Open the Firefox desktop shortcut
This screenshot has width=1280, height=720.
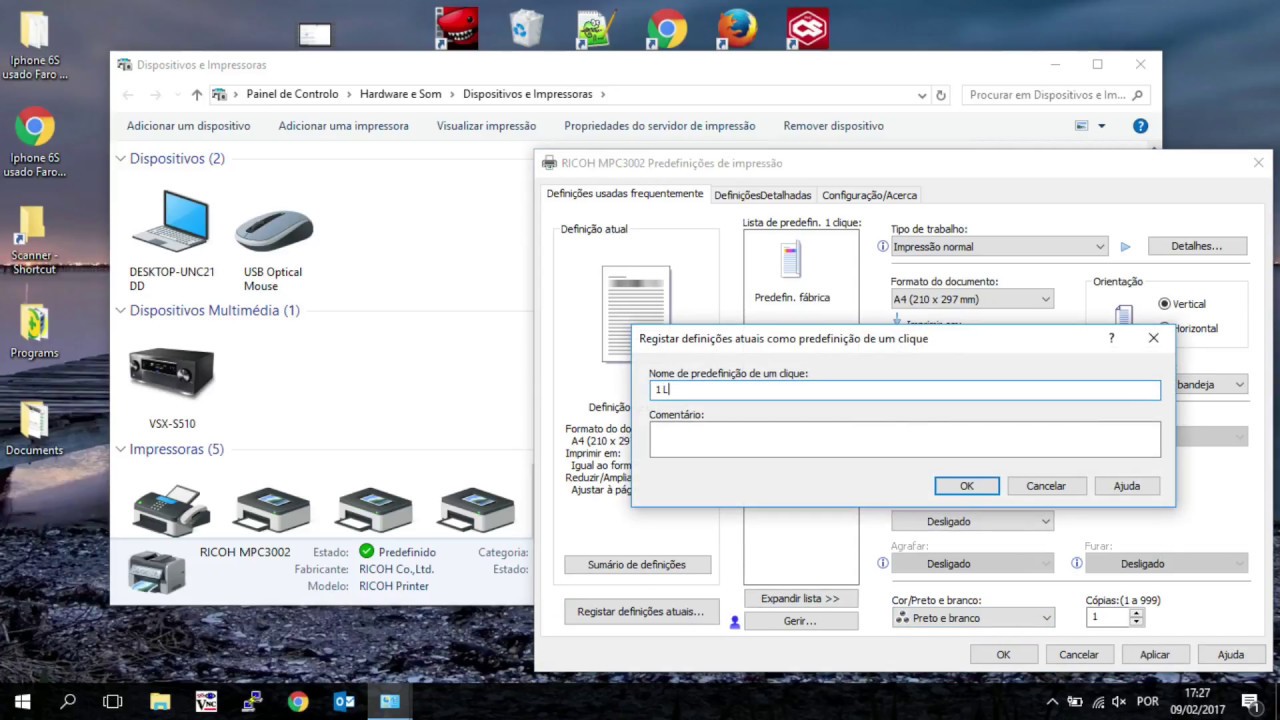pyautogui.click(x=737, y=29)
